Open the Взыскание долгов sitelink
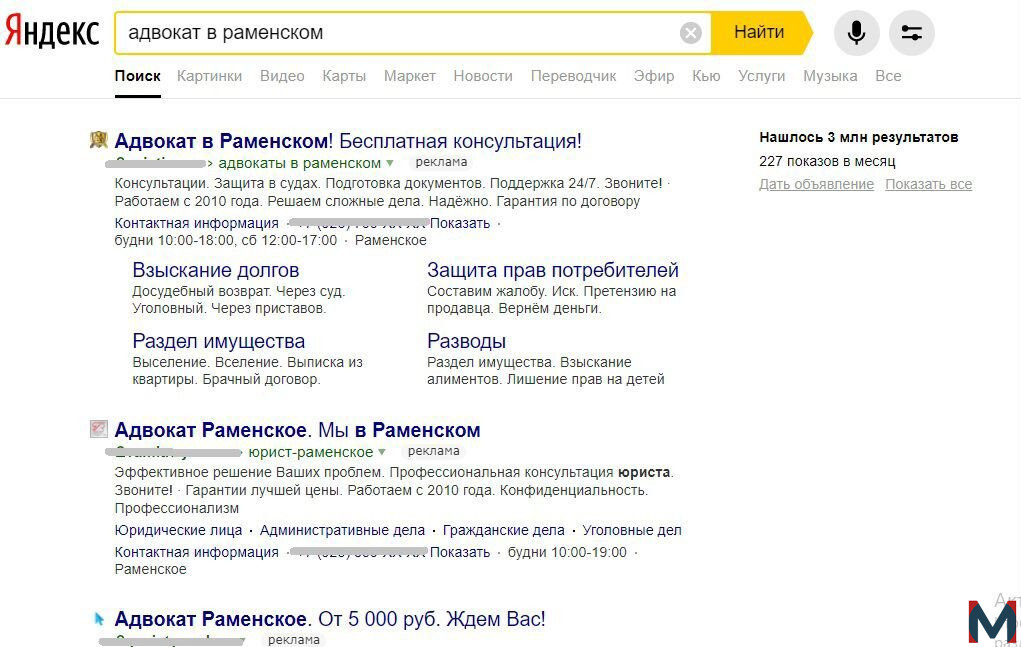Screen dimensions: 1021x647 point(216,269)
